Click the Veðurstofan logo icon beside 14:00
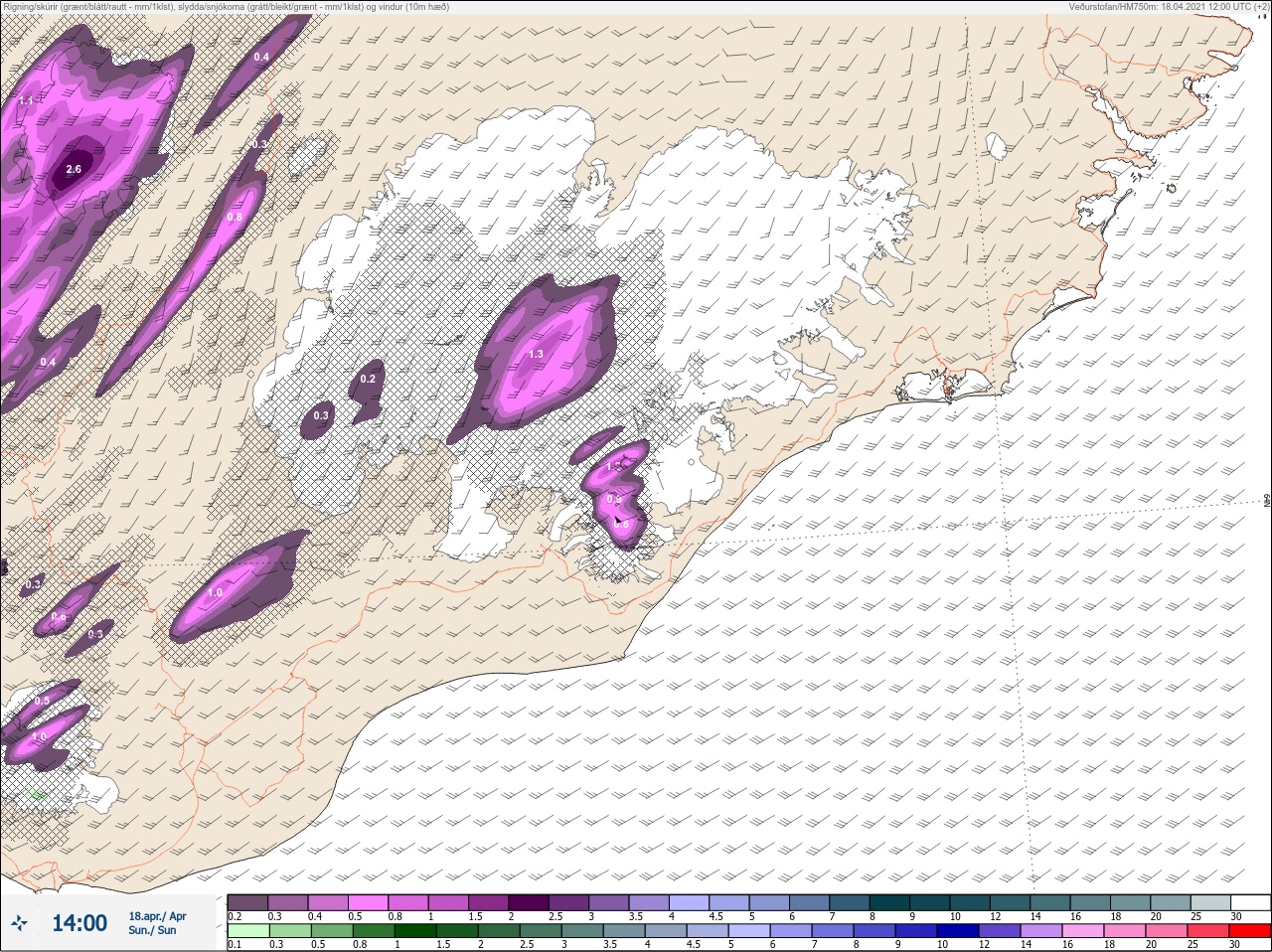Screen dimensions: 1272x952 19,924
